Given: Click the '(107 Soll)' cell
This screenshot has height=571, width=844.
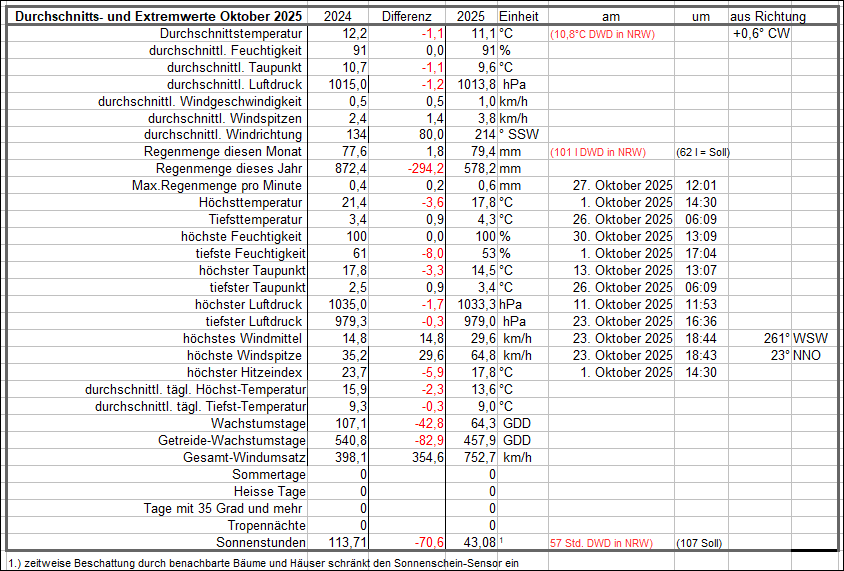Looking at the screenshot, I should (x=702, y=543).
